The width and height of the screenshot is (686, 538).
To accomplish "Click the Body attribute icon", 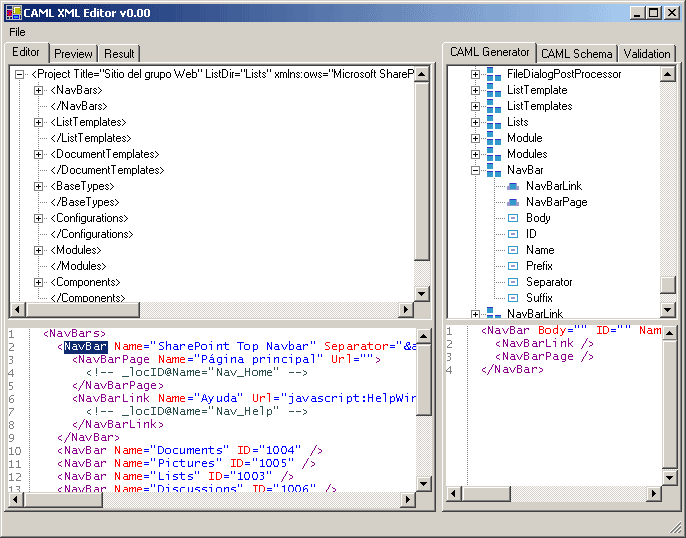I will coord(513,218).
